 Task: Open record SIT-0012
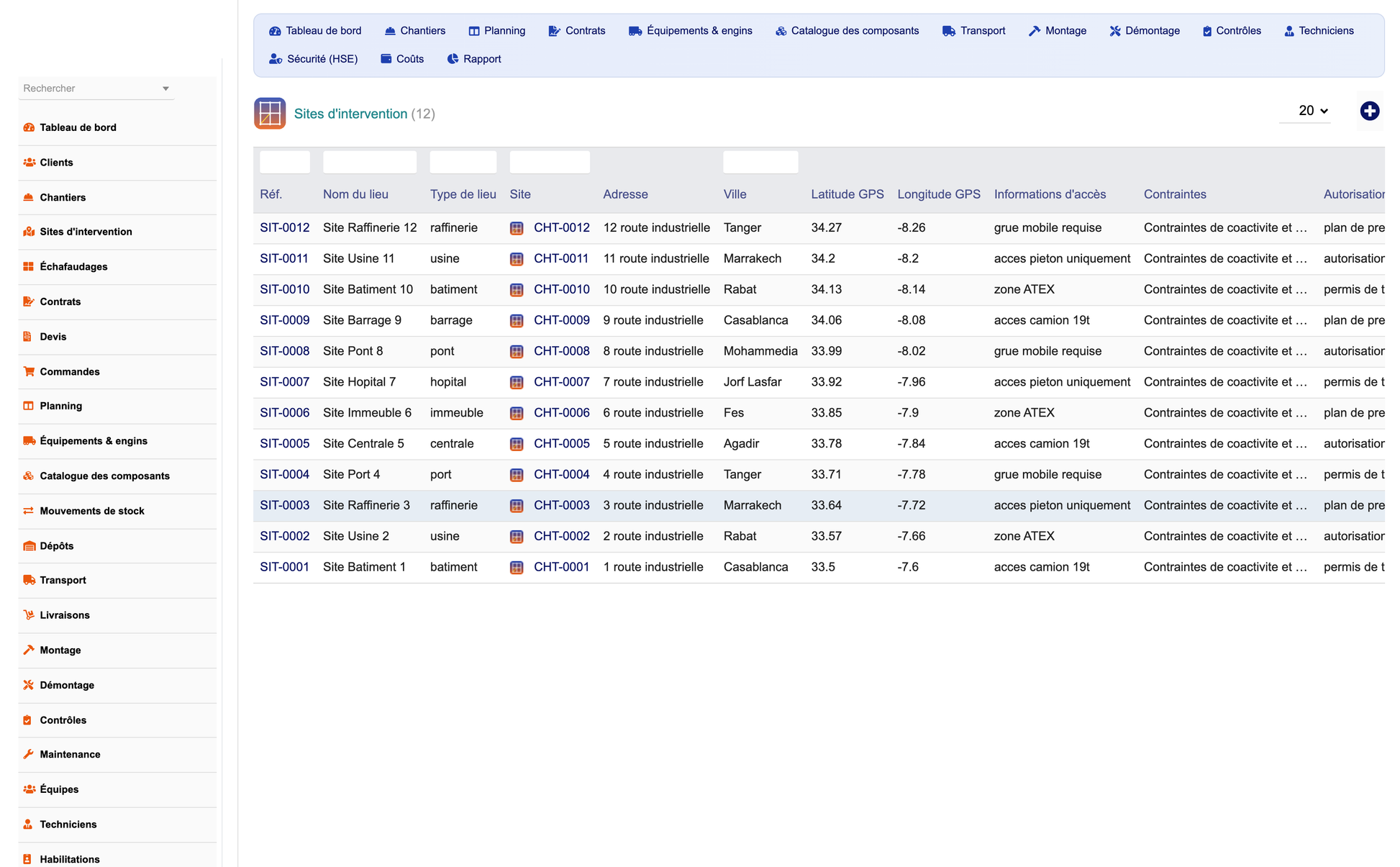point(285,228)
